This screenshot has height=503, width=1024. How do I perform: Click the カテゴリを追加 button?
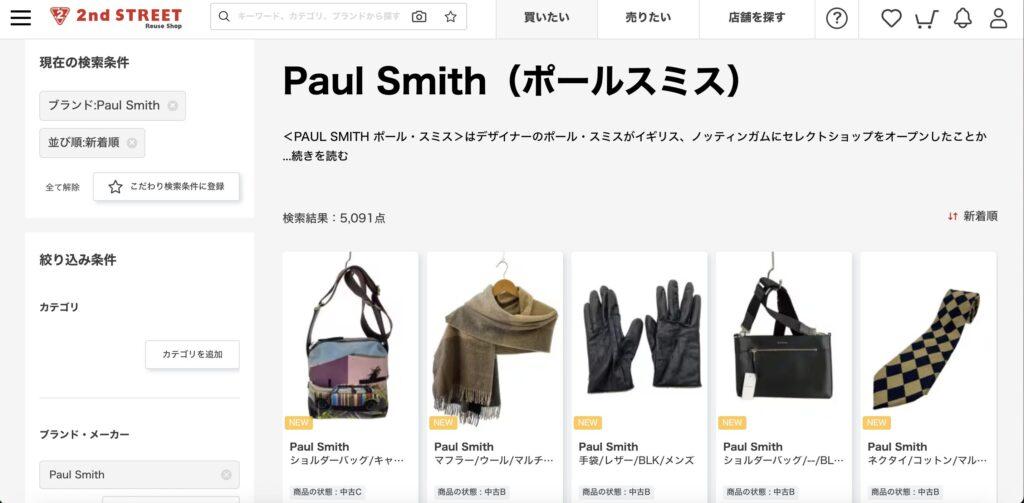point(193,355)
